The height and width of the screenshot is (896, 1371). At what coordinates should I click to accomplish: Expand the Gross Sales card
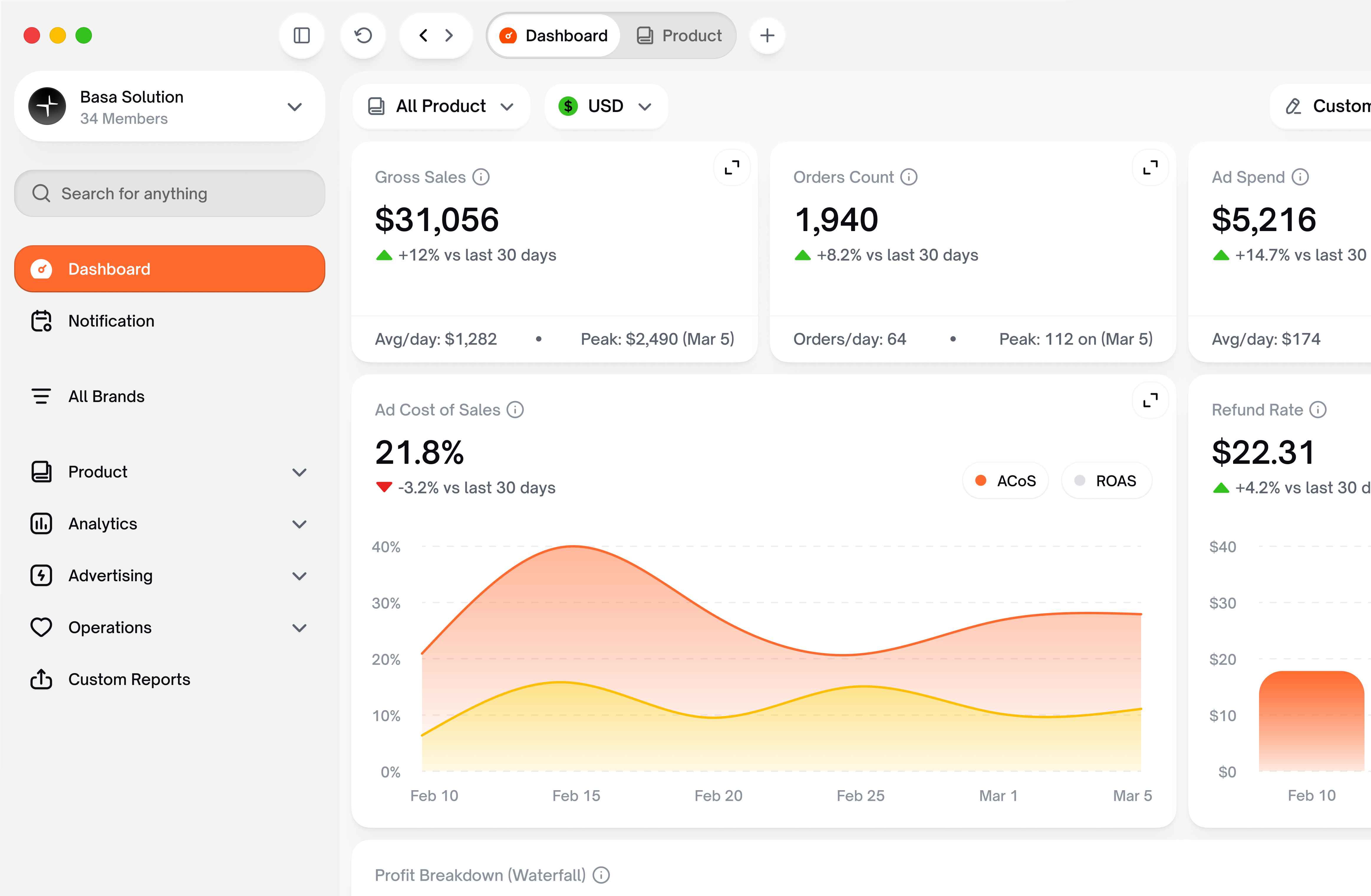tap(731, 168)
